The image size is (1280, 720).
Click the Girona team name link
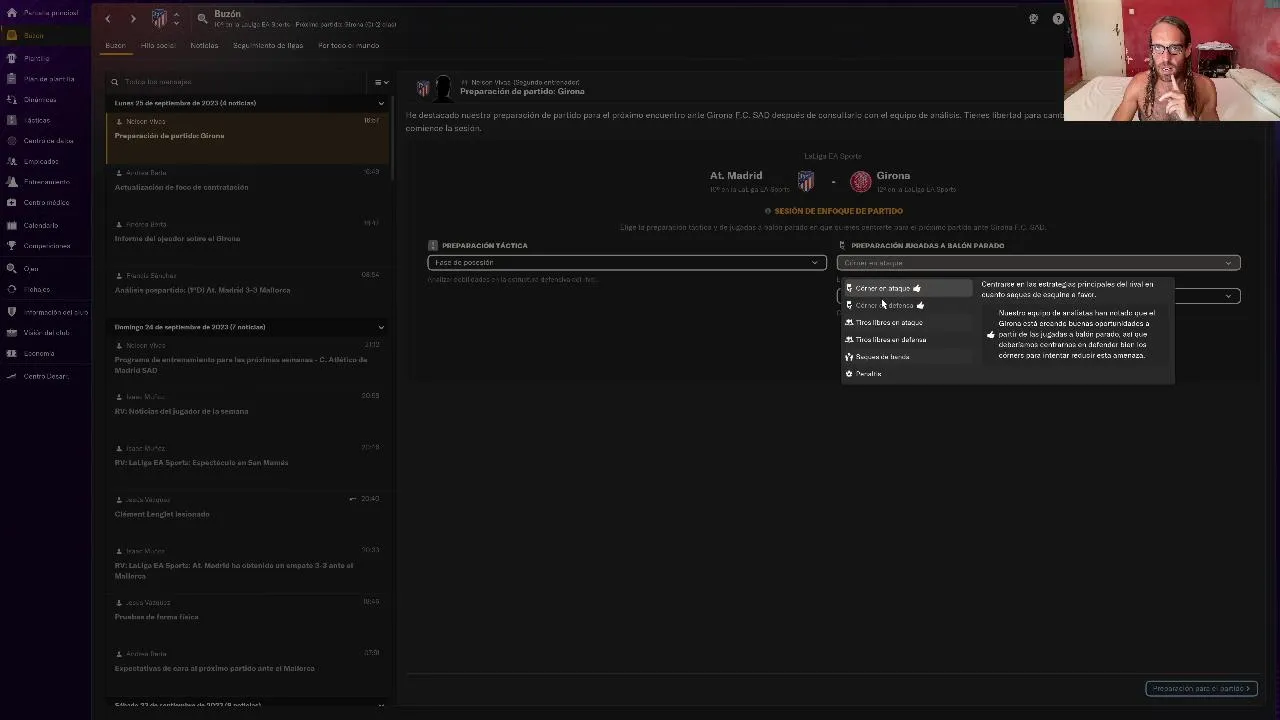click(893, 176)
